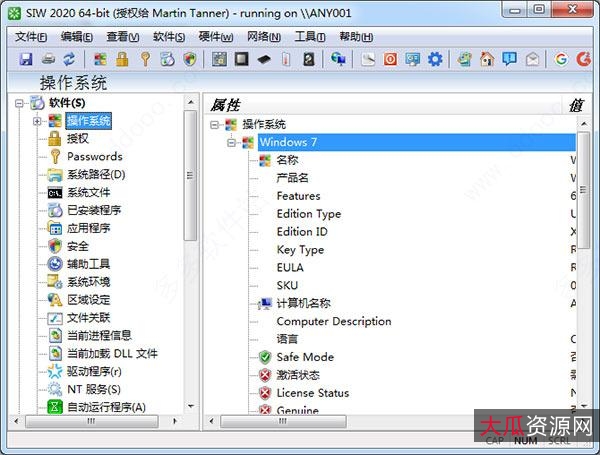Open the 编辑(E) menu

coord(77,37)
